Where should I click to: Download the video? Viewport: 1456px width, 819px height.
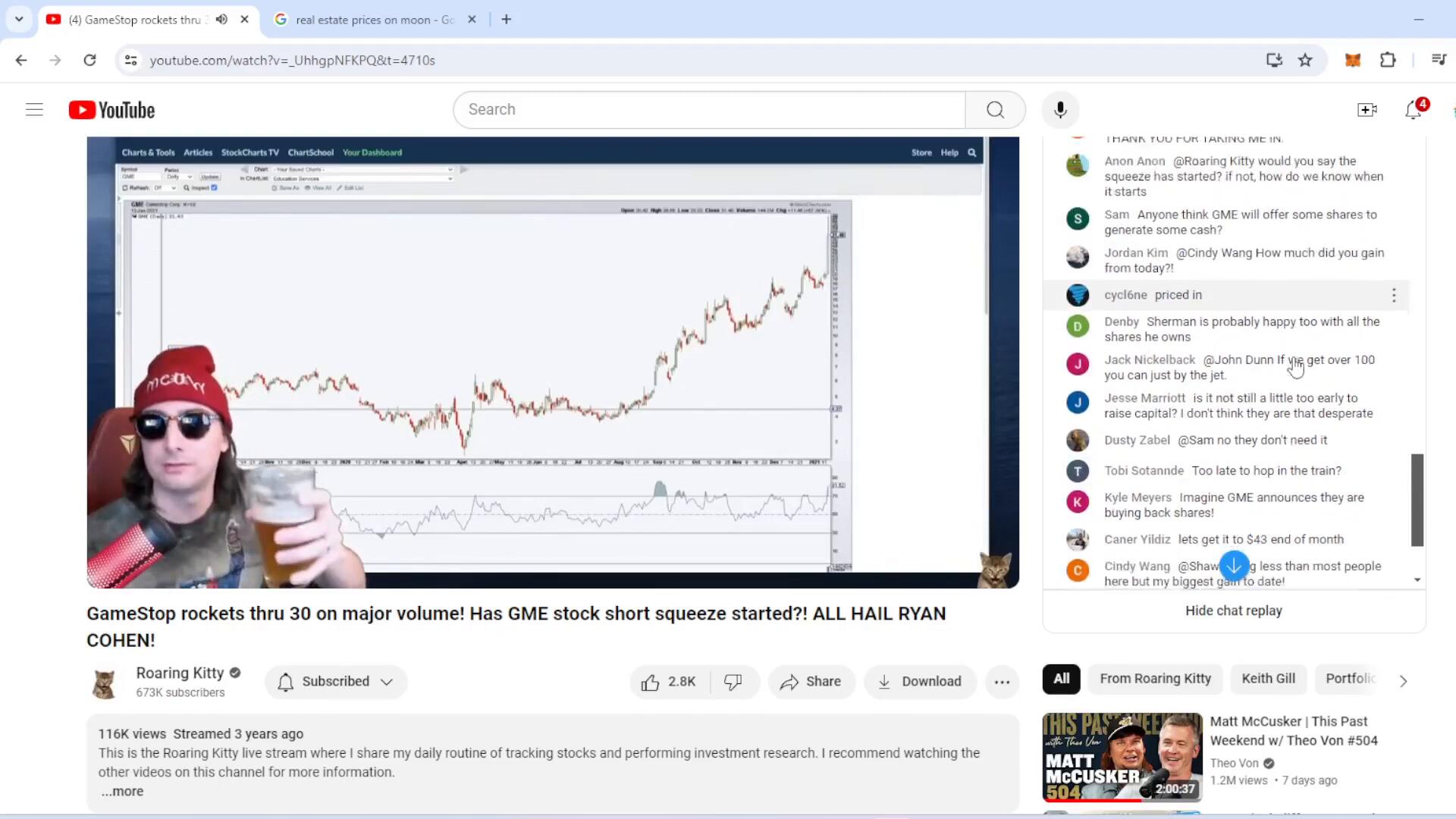tap(919, 682)
